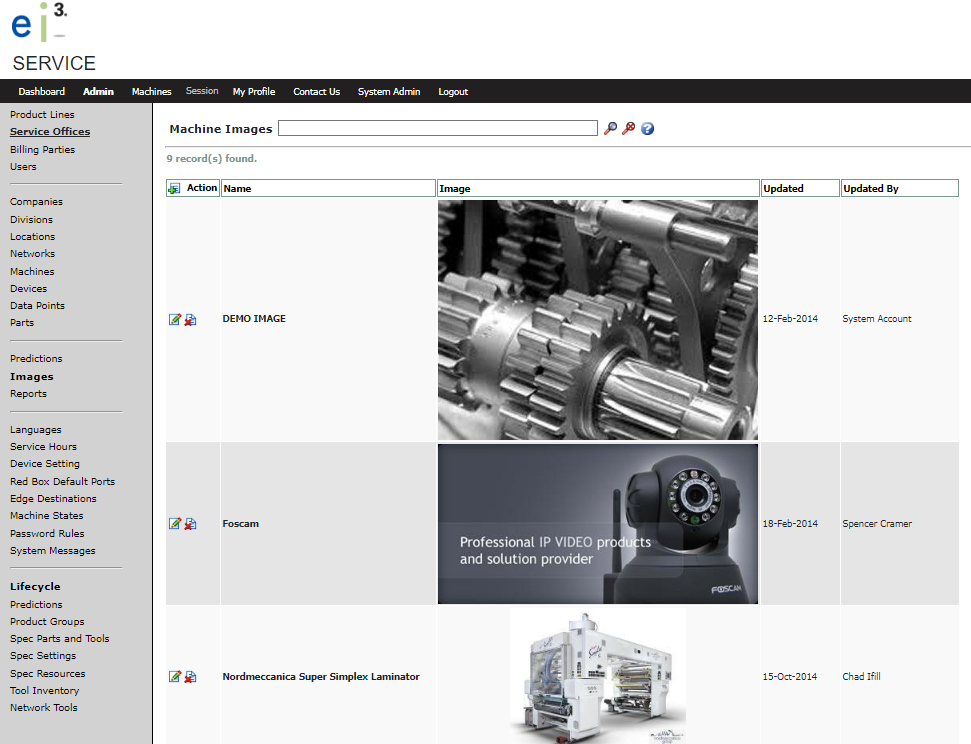Open Tool Inventory in sidebar
Screen dimensions: 971x744
point(45,691)
